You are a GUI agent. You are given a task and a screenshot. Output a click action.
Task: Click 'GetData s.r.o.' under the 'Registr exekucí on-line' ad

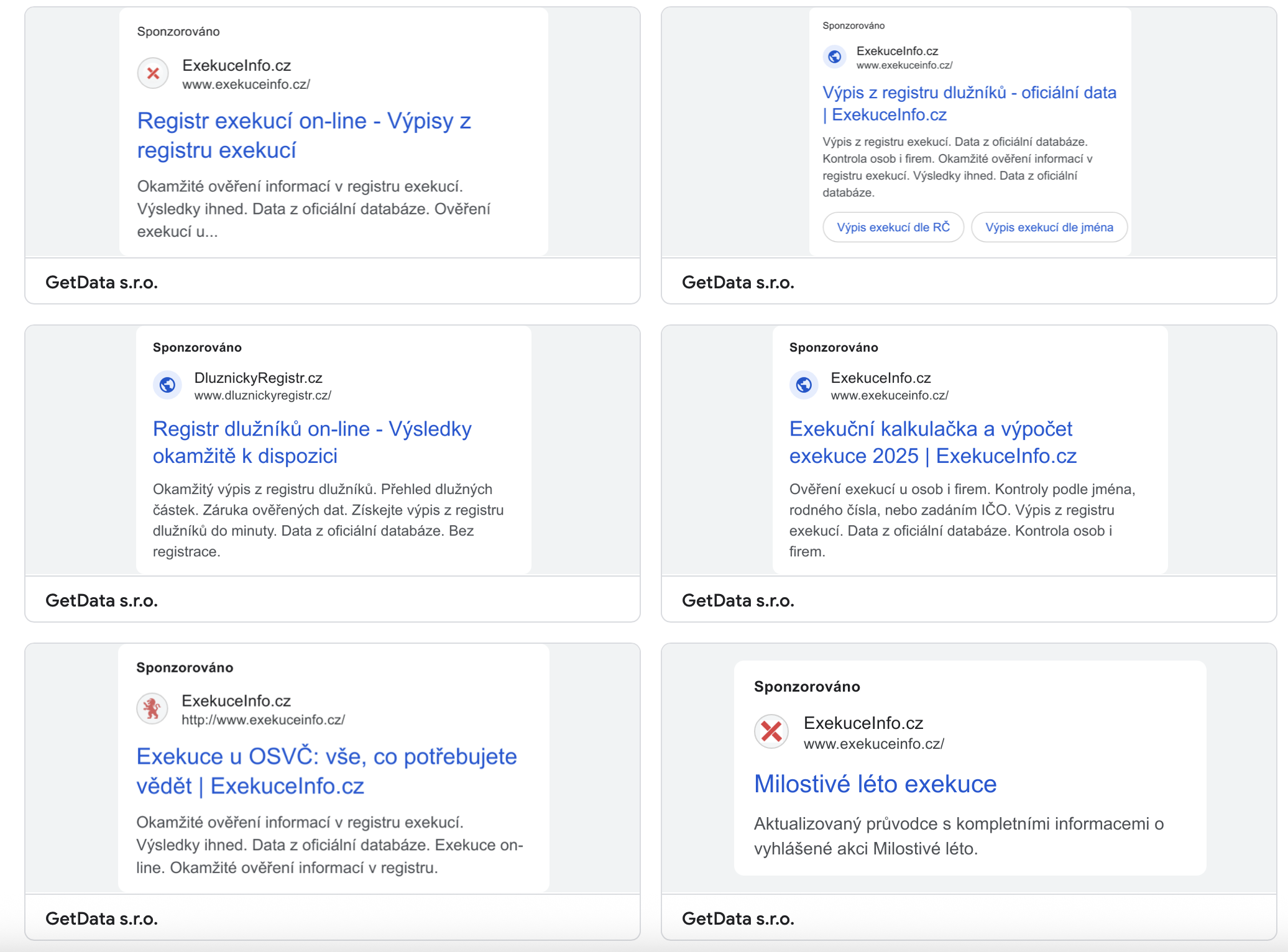(x=102, y=283)
